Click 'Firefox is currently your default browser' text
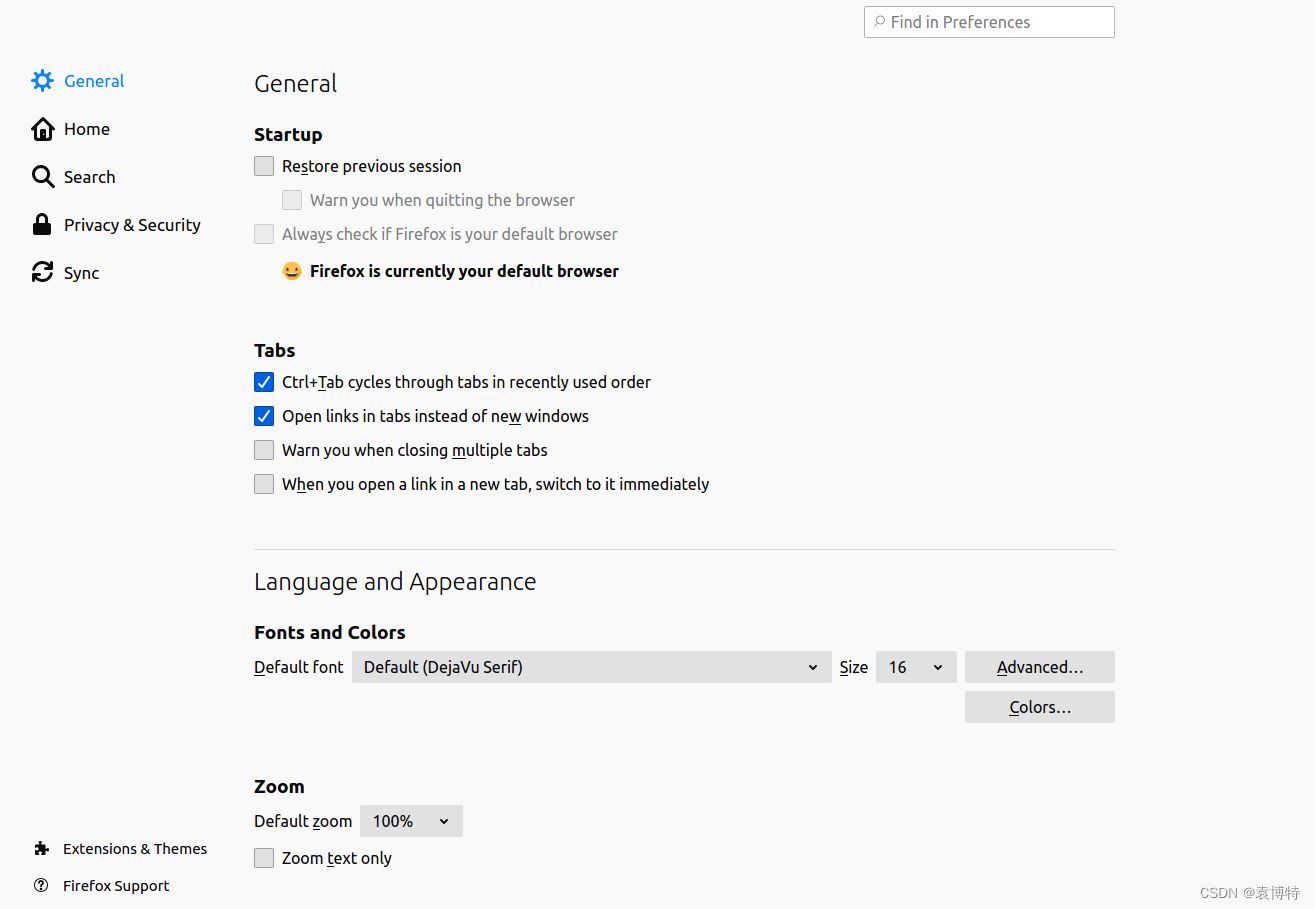This screenshot has height=909, width=1315. [464, 271]
